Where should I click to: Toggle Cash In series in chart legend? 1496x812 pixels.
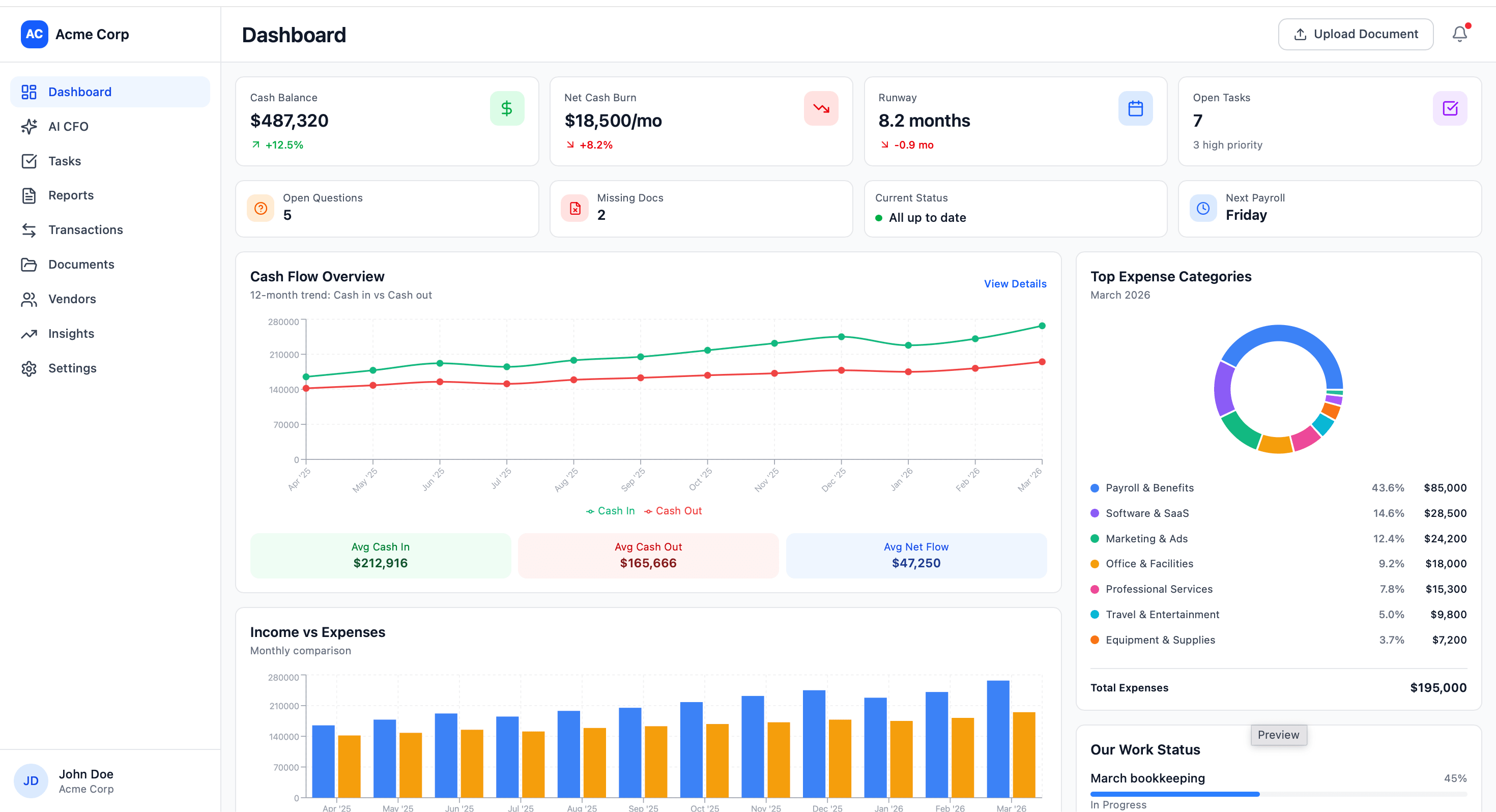611,510
